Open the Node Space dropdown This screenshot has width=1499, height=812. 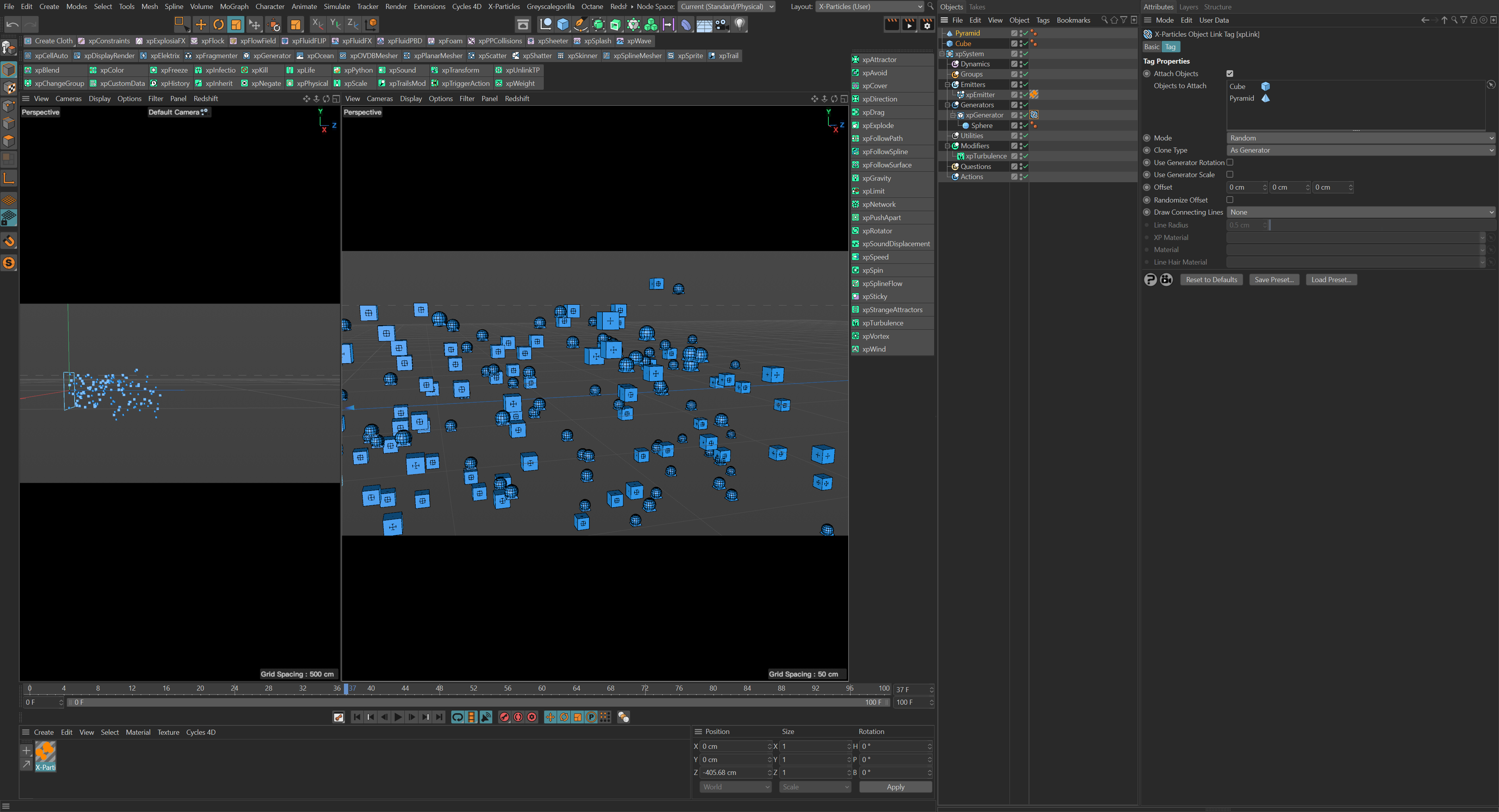tap(726, 6)
